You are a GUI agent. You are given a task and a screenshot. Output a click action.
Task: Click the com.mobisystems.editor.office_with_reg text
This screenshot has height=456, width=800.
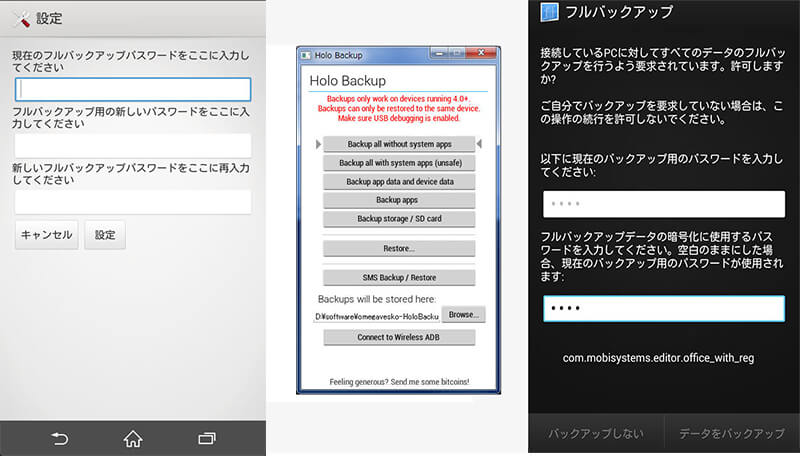pos(658,358)
